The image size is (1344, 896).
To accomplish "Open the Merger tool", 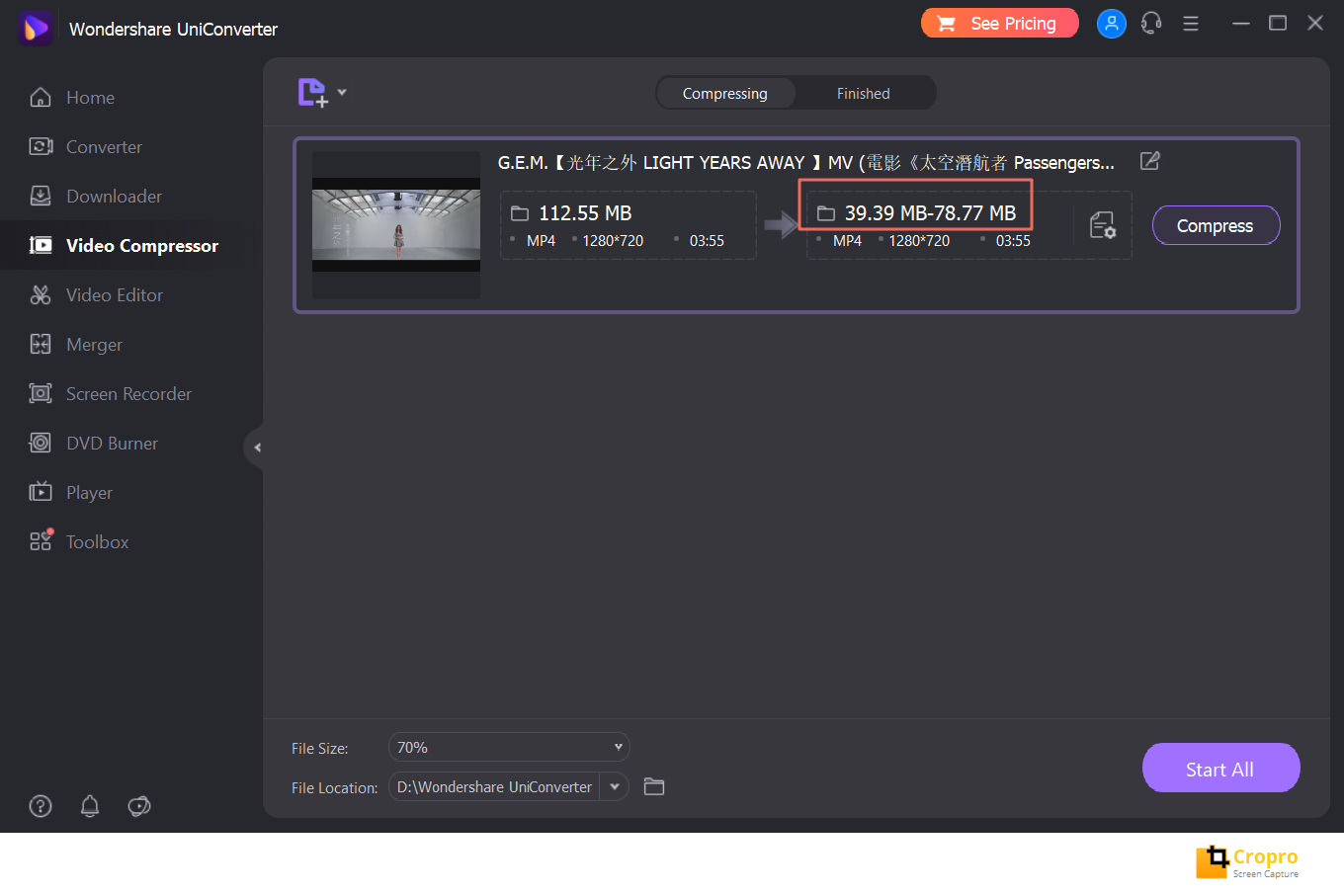I will coord(94,344).
